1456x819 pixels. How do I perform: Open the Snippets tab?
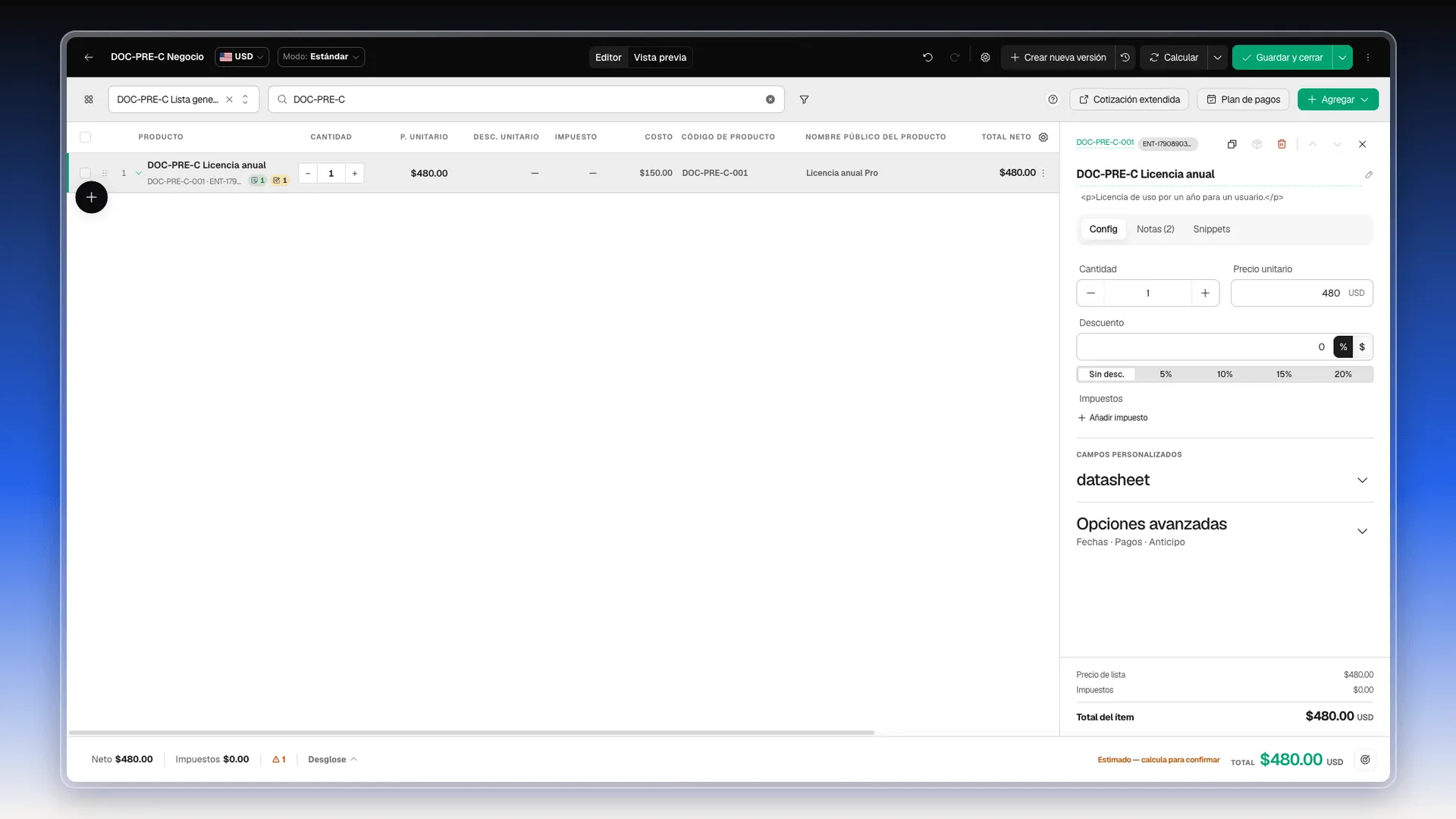(1211, 229)
